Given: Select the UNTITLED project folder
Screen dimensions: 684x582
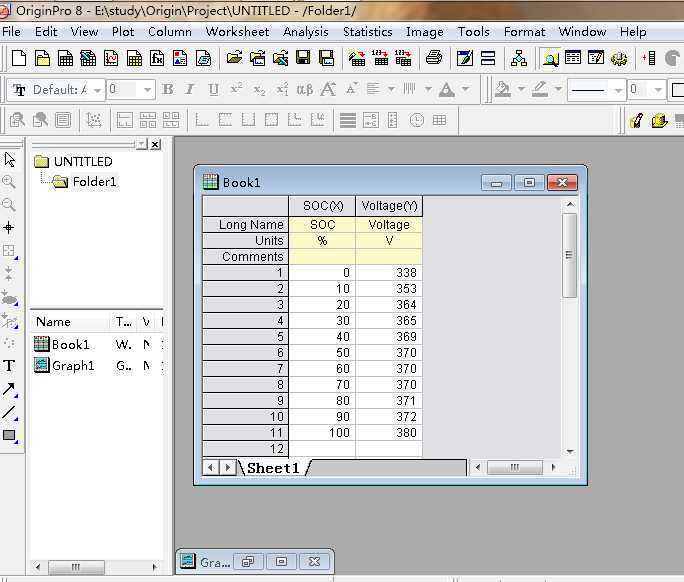Looking at the screenshot, I should point(83,161).
